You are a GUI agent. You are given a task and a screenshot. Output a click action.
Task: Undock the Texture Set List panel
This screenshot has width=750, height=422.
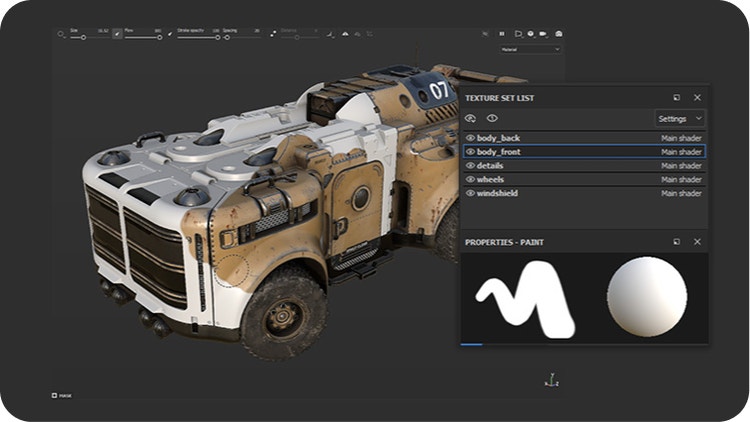tap(677, 98)
